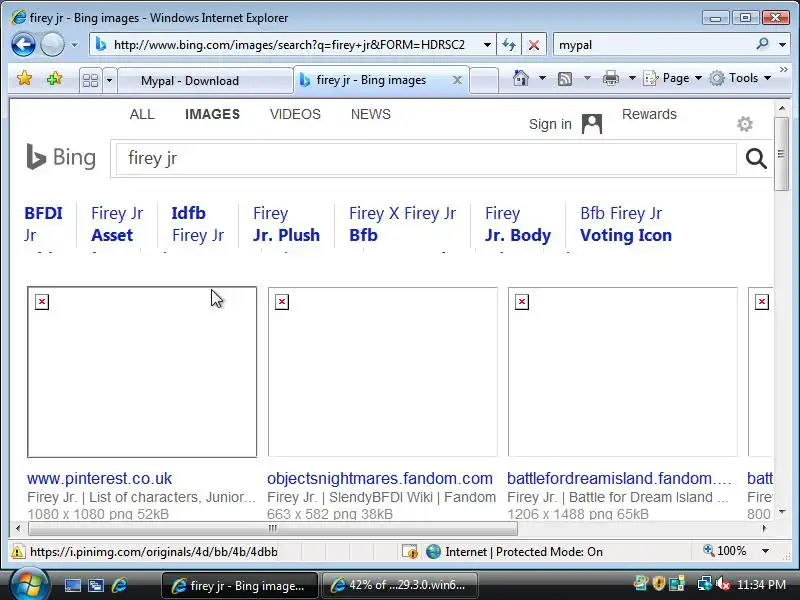Screen dimensions: 800x600
Task: Click the horizontal scrollbar thumb
Action: click(273, 529)
